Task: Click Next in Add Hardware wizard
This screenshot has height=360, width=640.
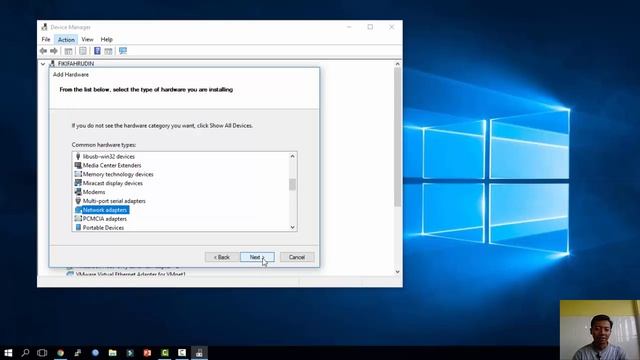Action: [x=257, y=257]
